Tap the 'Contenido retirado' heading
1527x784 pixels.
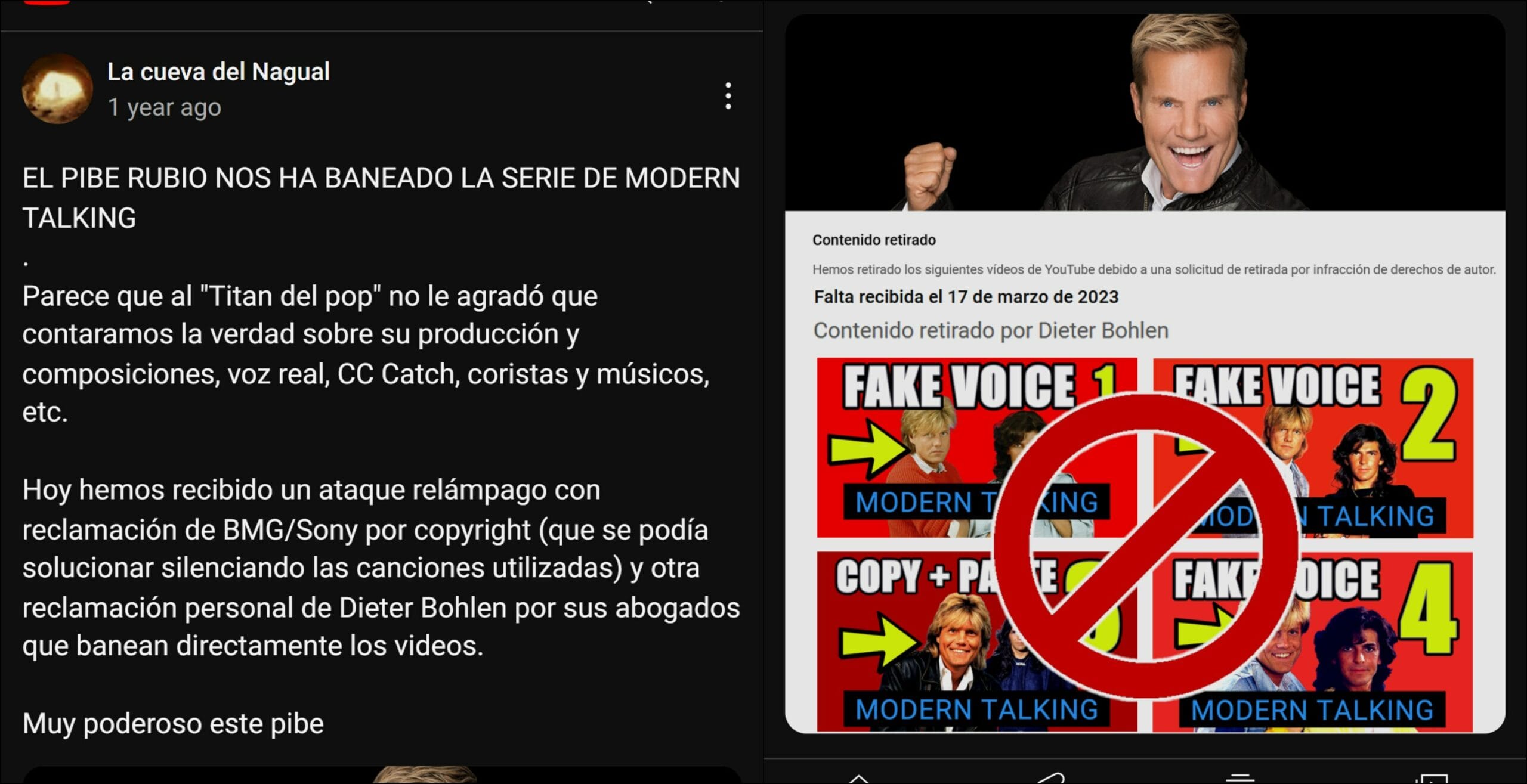point(874,240)
